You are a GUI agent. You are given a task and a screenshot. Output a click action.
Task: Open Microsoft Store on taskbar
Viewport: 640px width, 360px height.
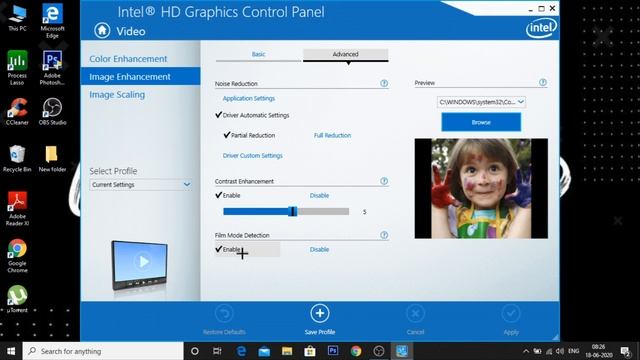click(310, 351)
